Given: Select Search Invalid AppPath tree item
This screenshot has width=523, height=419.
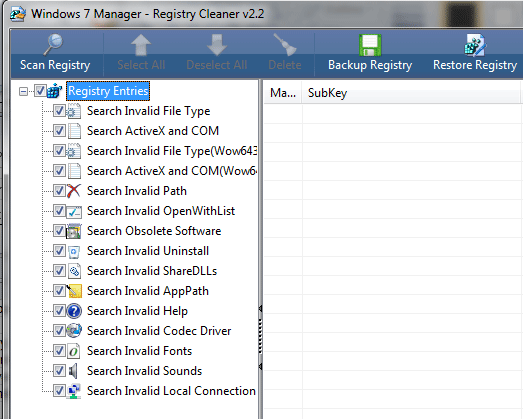Looking at the screenshot, I should (x=148, y=291).
